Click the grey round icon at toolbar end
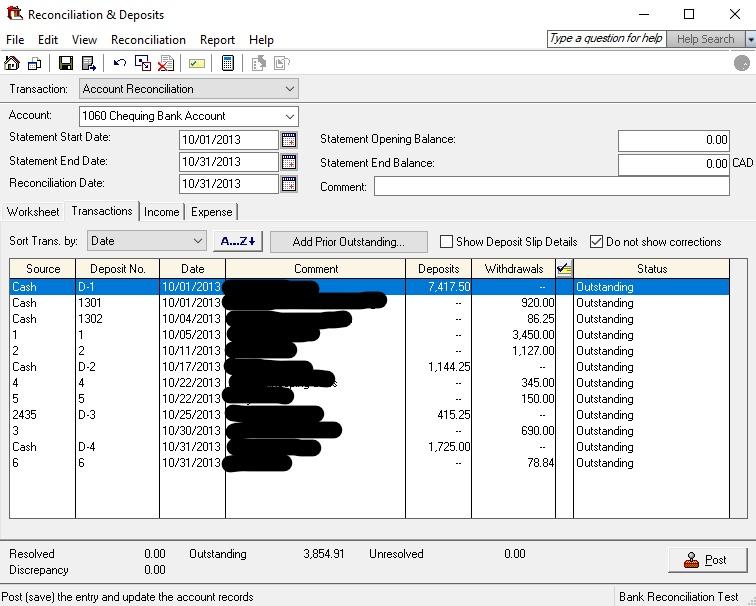 click(x=742, y=63)
